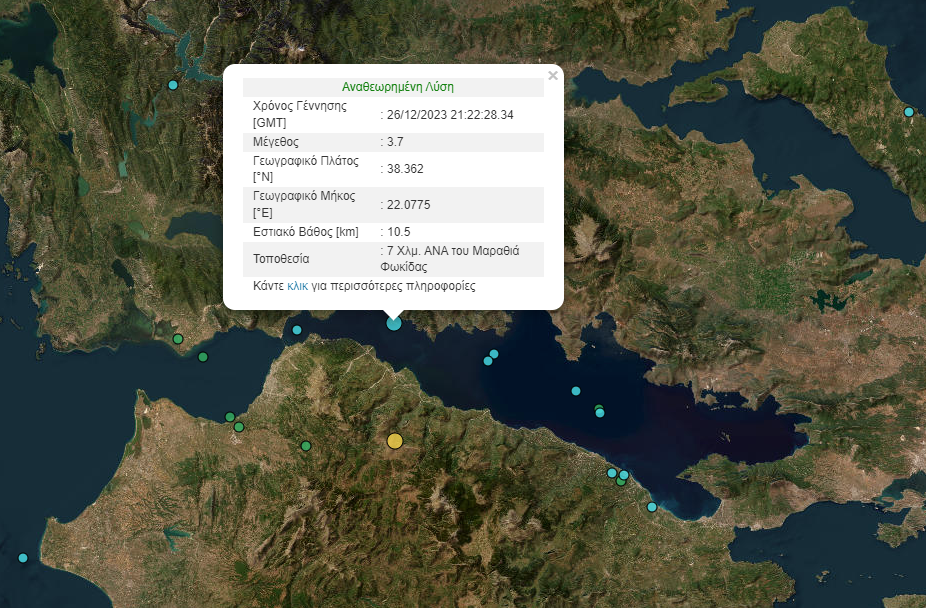Click the upper green marker near Patras coast
926x608 pixels.
[230, 417]
